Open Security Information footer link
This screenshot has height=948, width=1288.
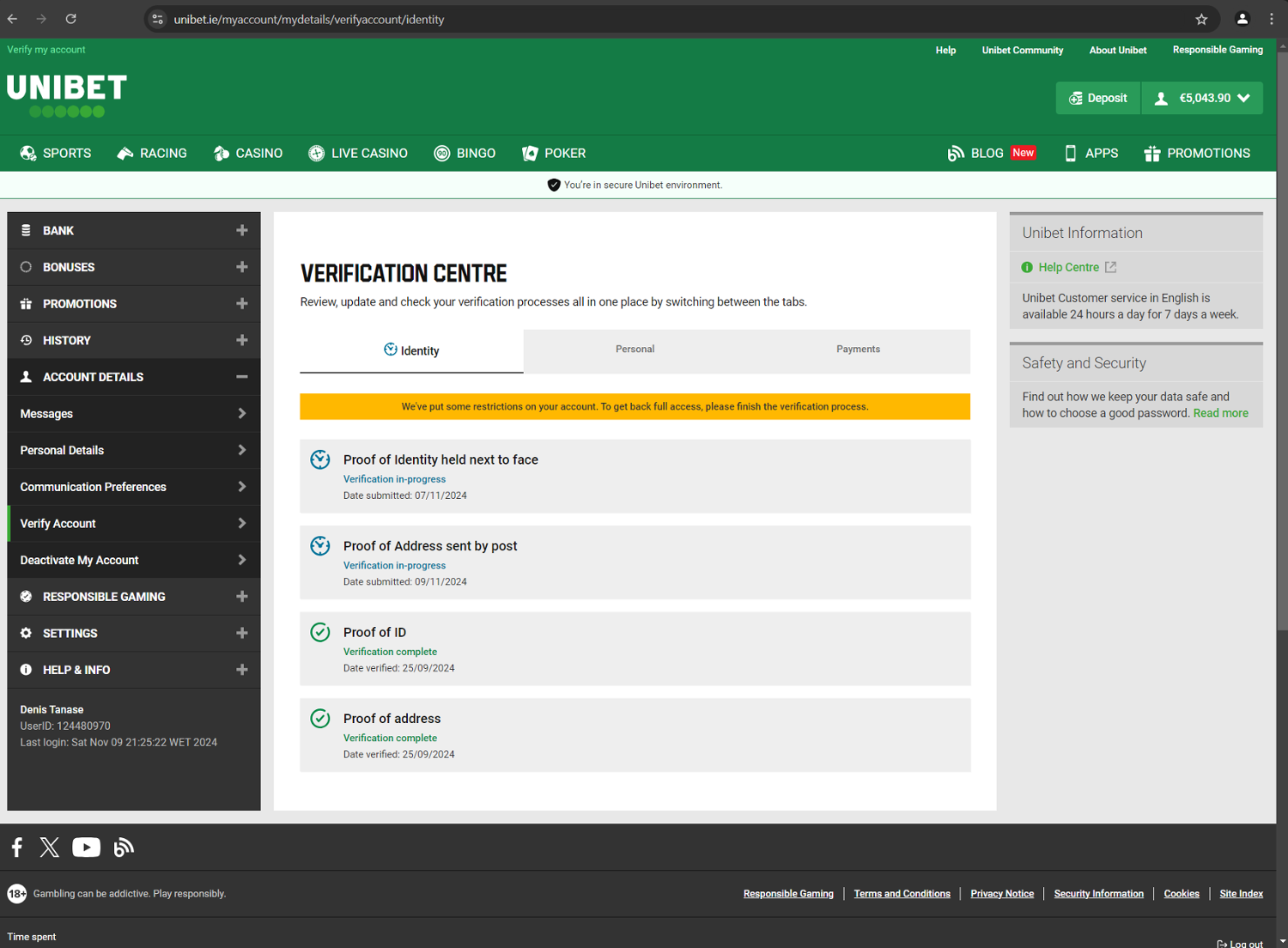pyautogui.click(x=1098, y=894)
